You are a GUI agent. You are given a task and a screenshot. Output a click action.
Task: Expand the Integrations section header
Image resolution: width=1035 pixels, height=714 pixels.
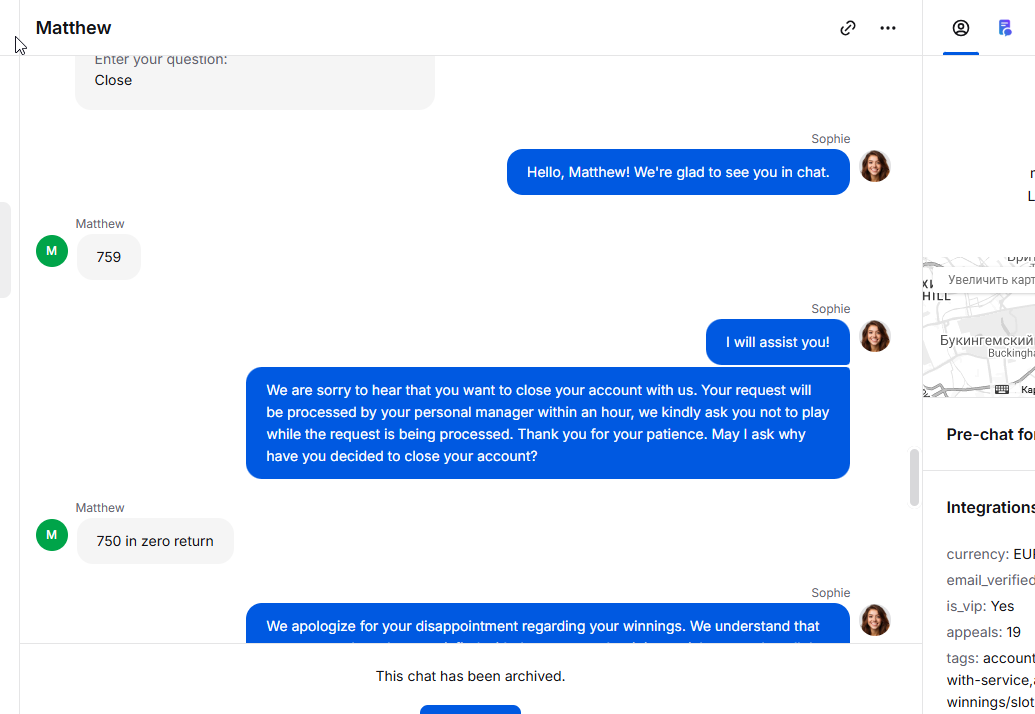[990, 507]
